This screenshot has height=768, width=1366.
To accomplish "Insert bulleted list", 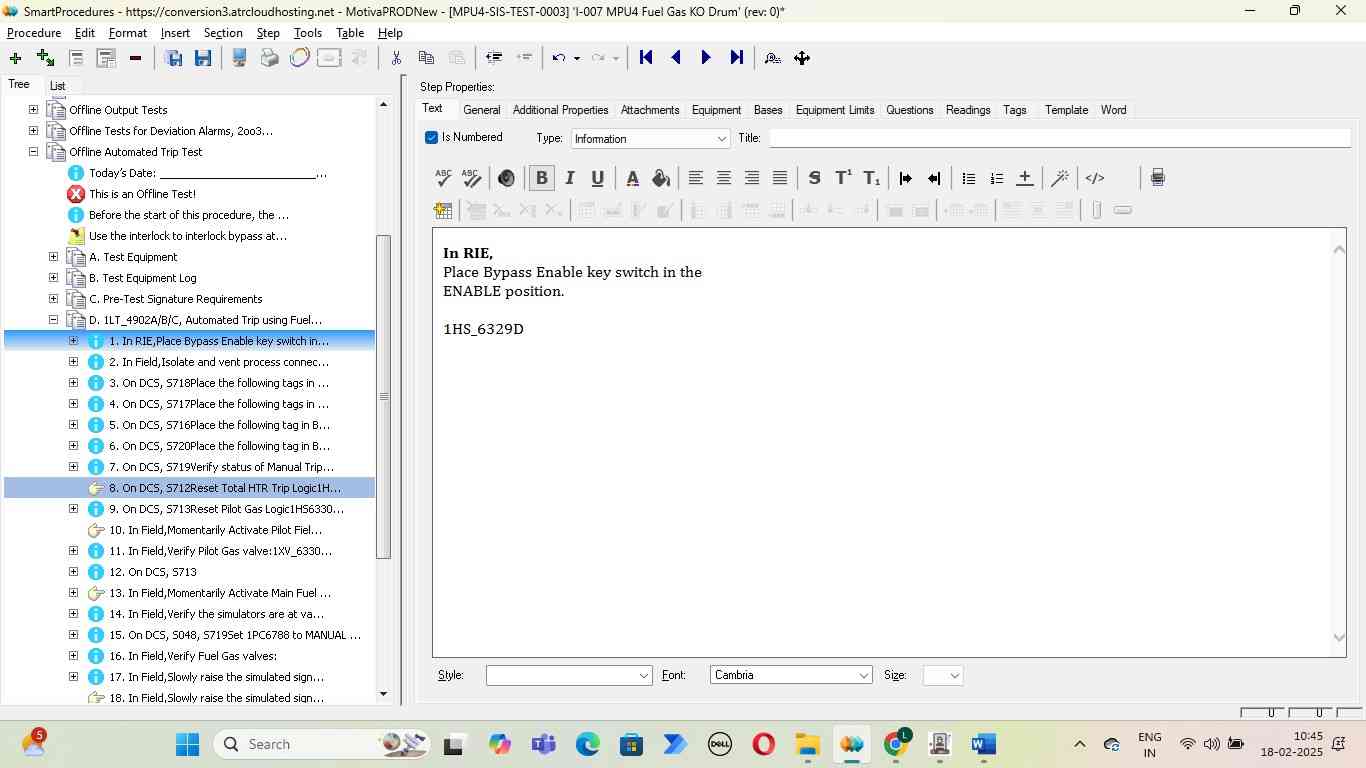I will [968, 178].
